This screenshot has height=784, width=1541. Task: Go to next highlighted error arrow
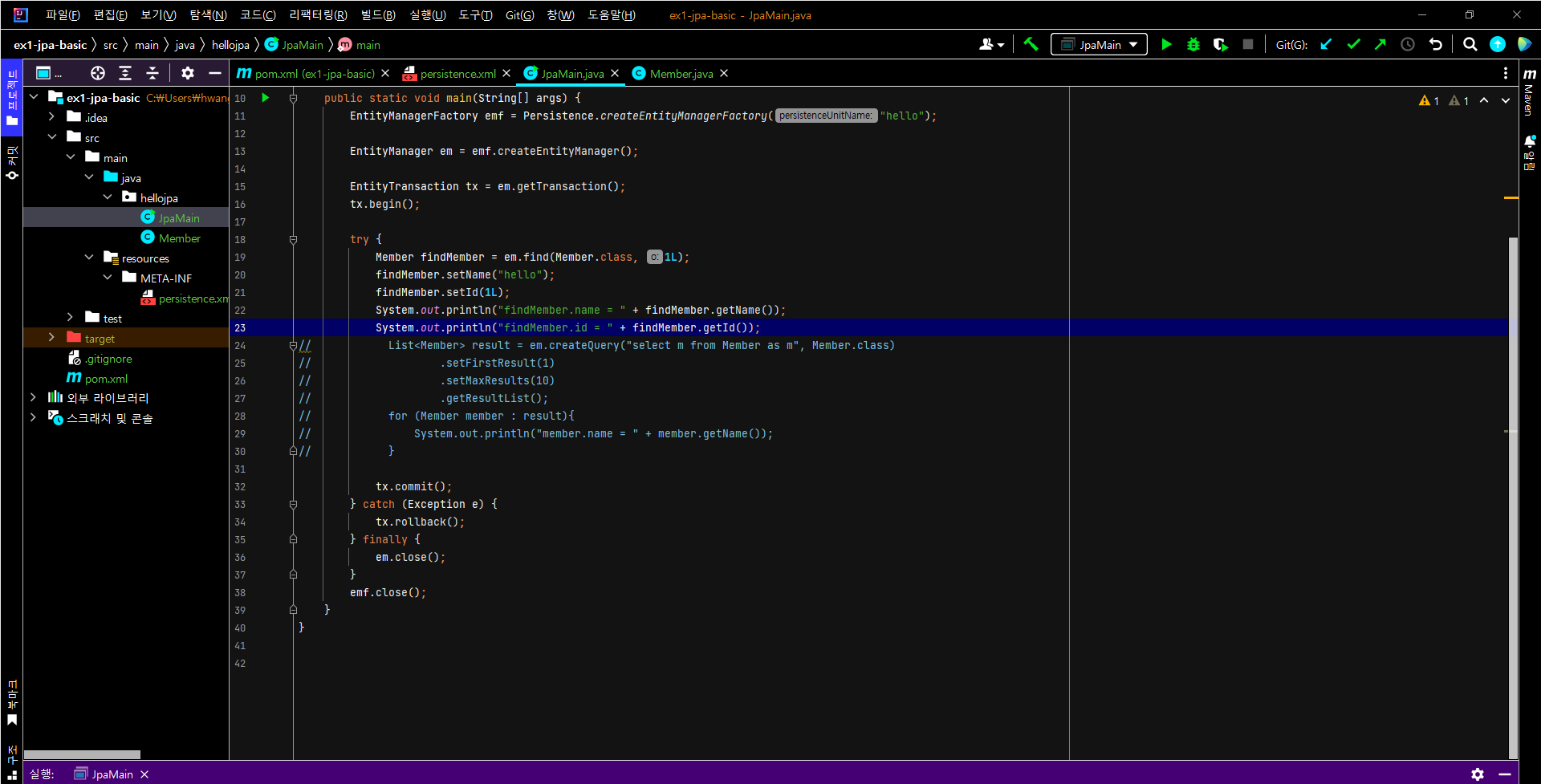click(x=1506, y=100)
